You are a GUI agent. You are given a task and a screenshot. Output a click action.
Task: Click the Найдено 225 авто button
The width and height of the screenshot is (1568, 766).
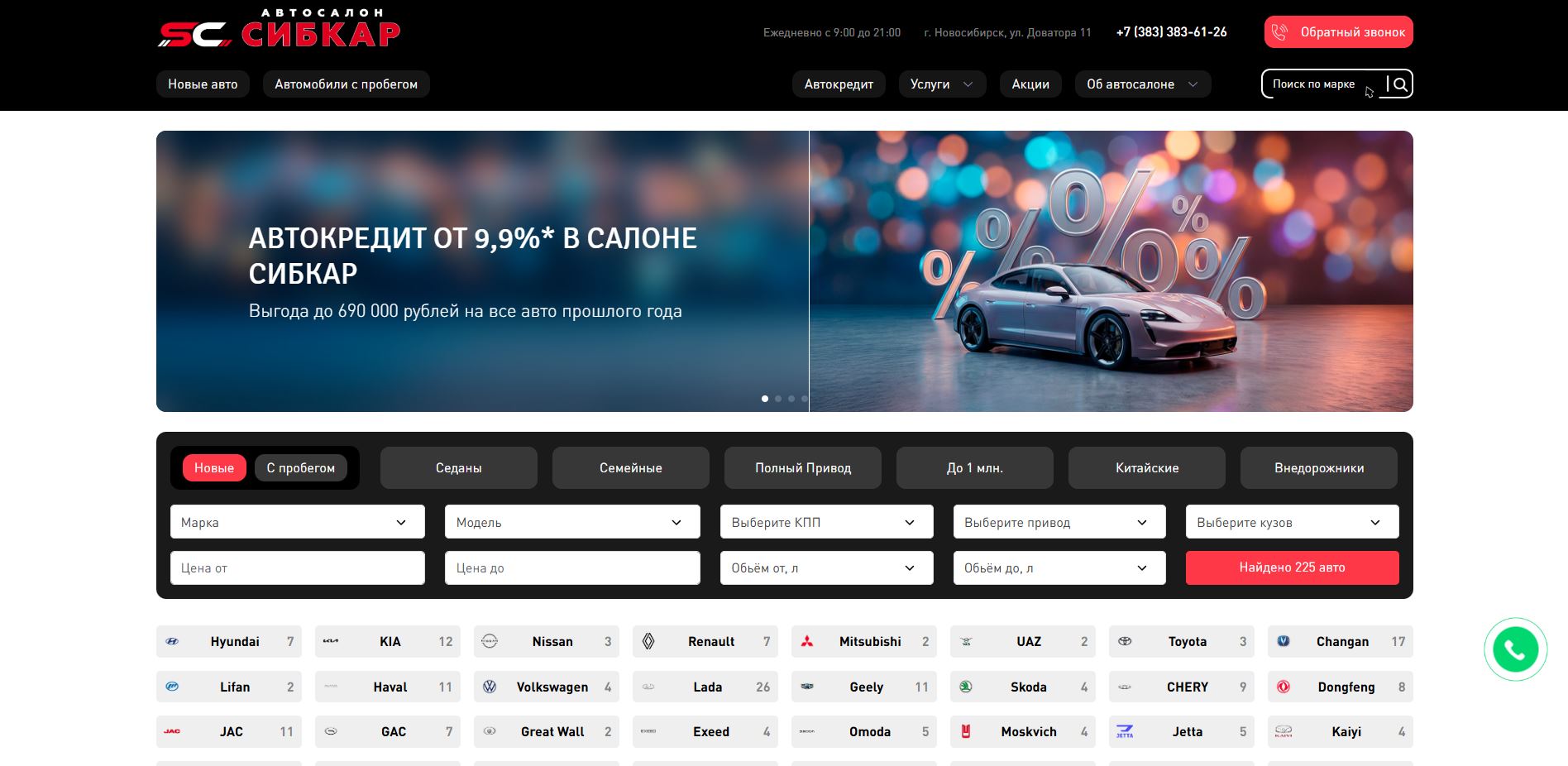tap(1293, 567)
